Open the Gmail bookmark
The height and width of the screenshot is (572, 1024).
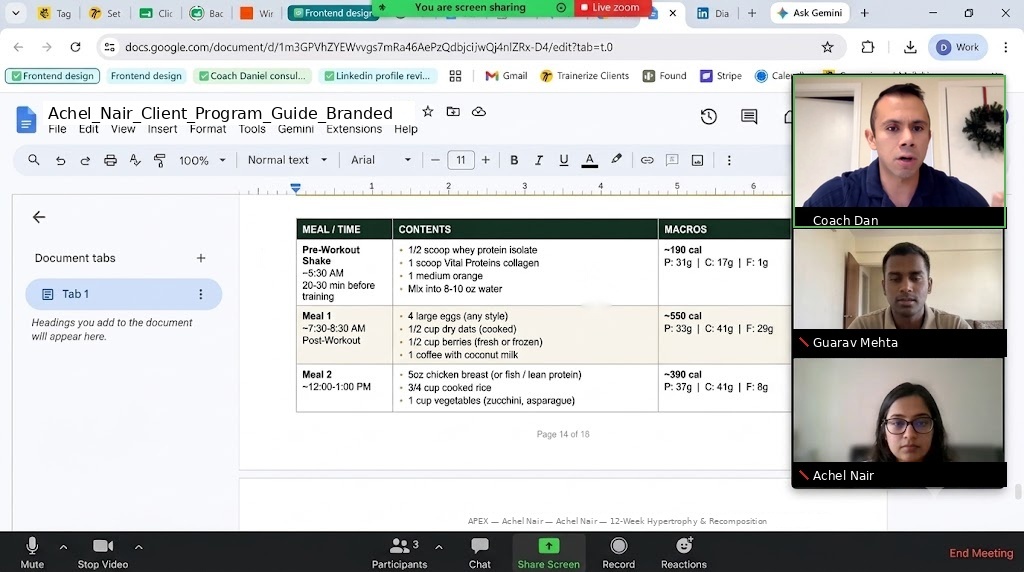click(506, 76)
